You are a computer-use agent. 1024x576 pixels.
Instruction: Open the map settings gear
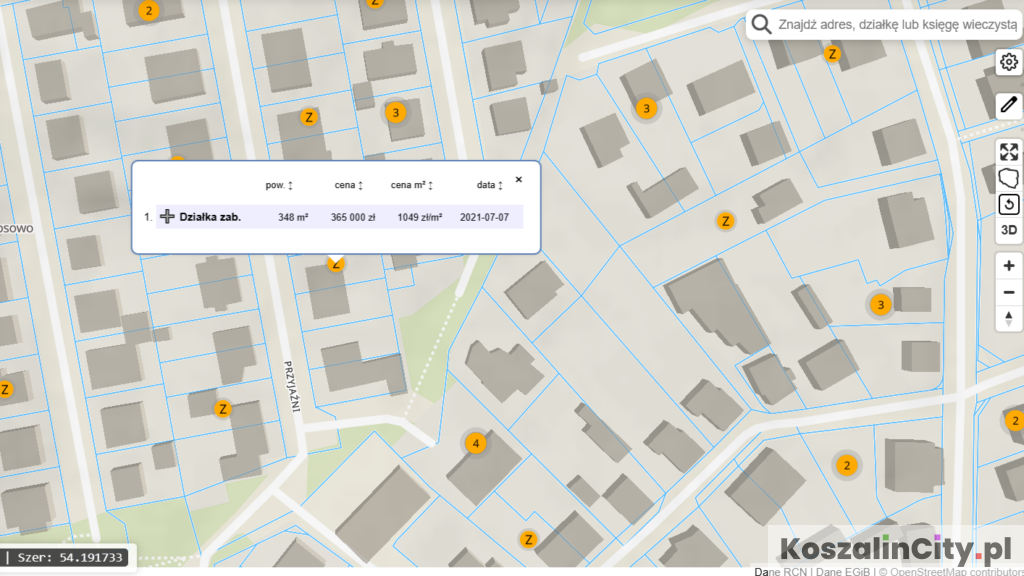coord(1009,62)
